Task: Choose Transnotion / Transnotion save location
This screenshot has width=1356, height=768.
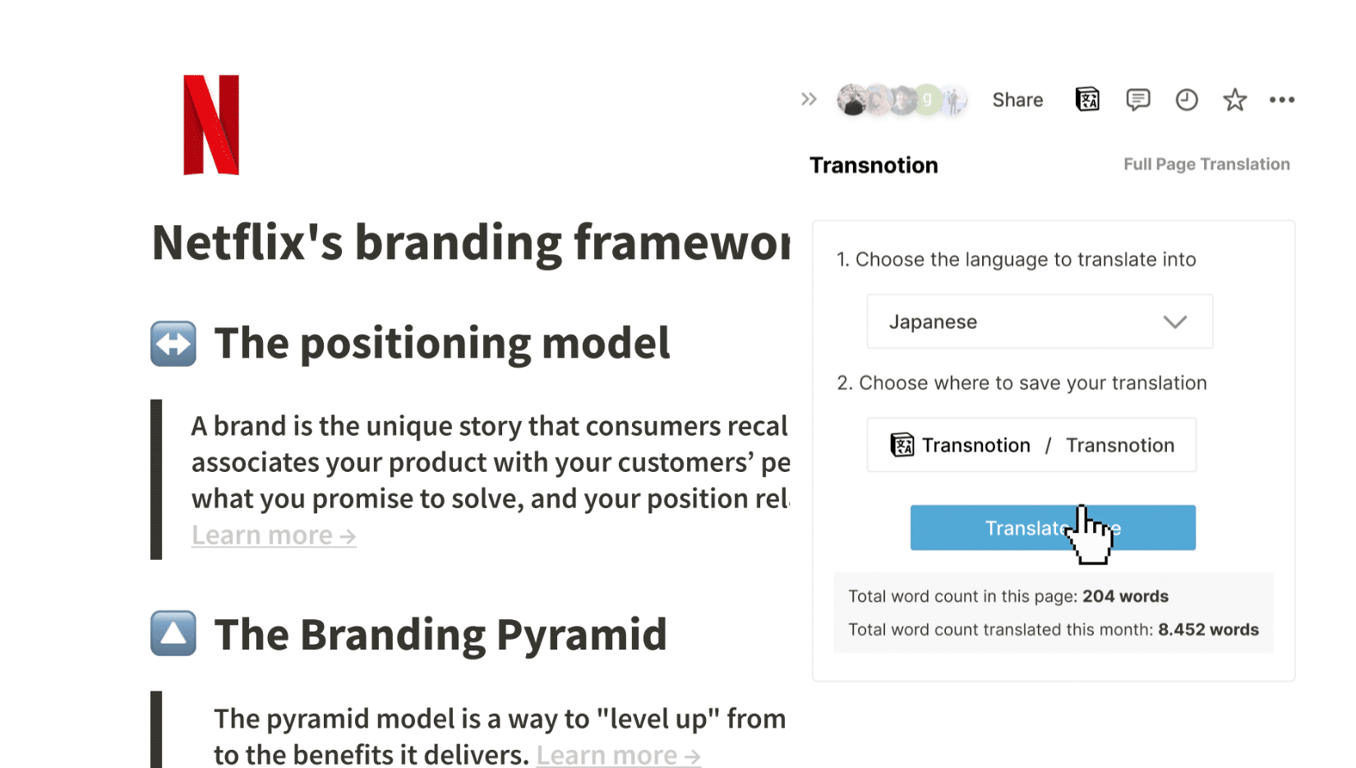Action: [1031, 445]
